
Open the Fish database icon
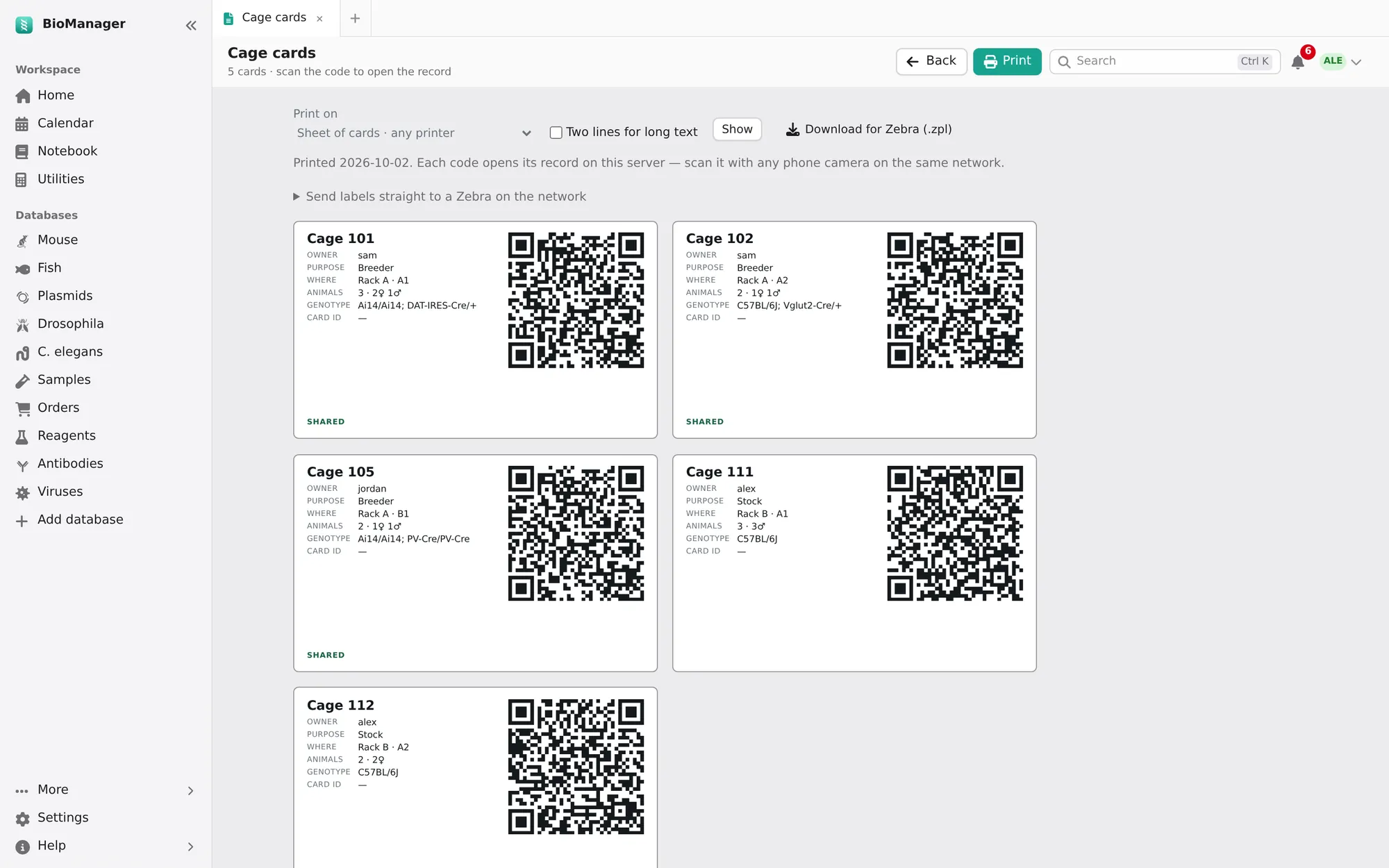point(22,269)
